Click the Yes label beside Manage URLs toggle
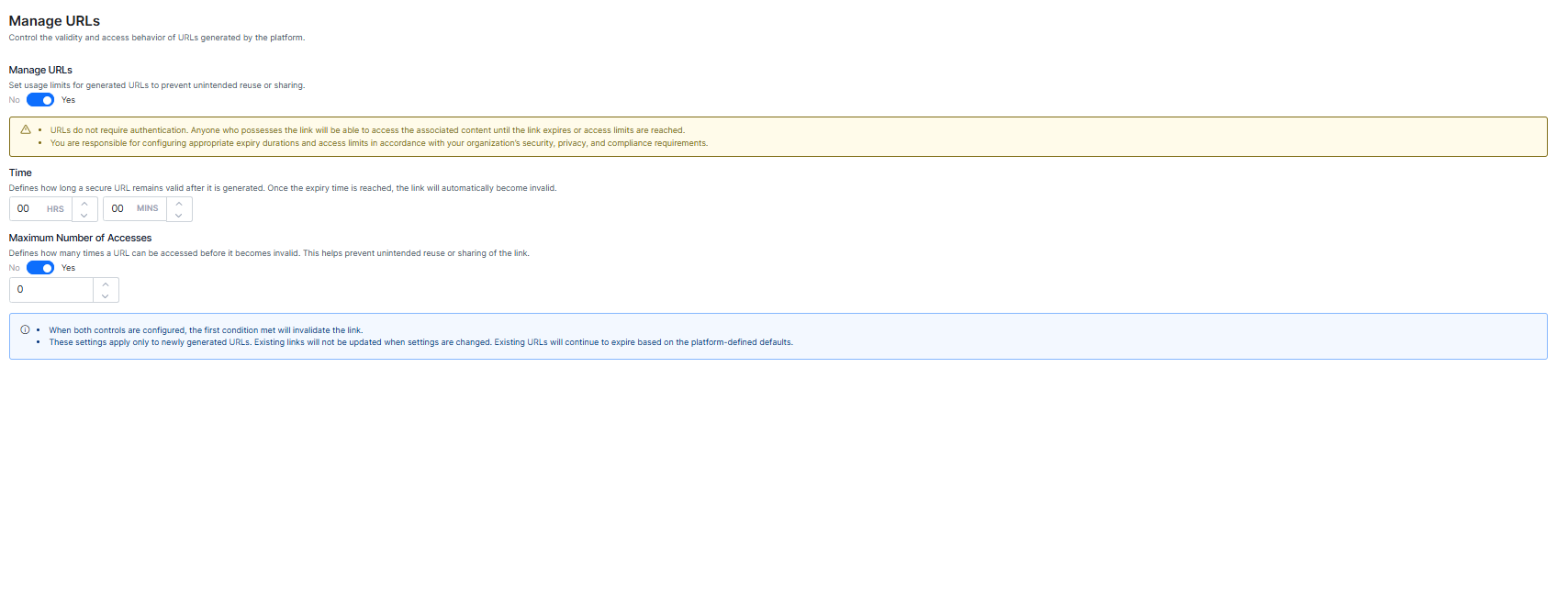 click(69, 100)
